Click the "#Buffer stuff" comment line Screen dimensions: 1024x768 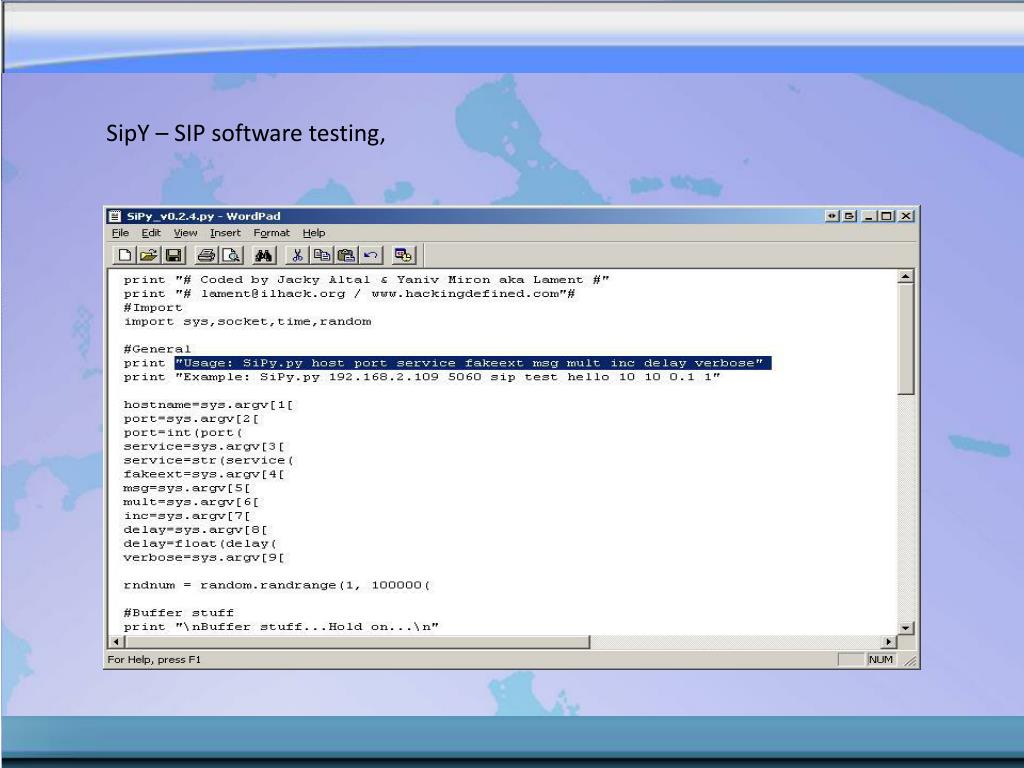[x=179, y=613]
